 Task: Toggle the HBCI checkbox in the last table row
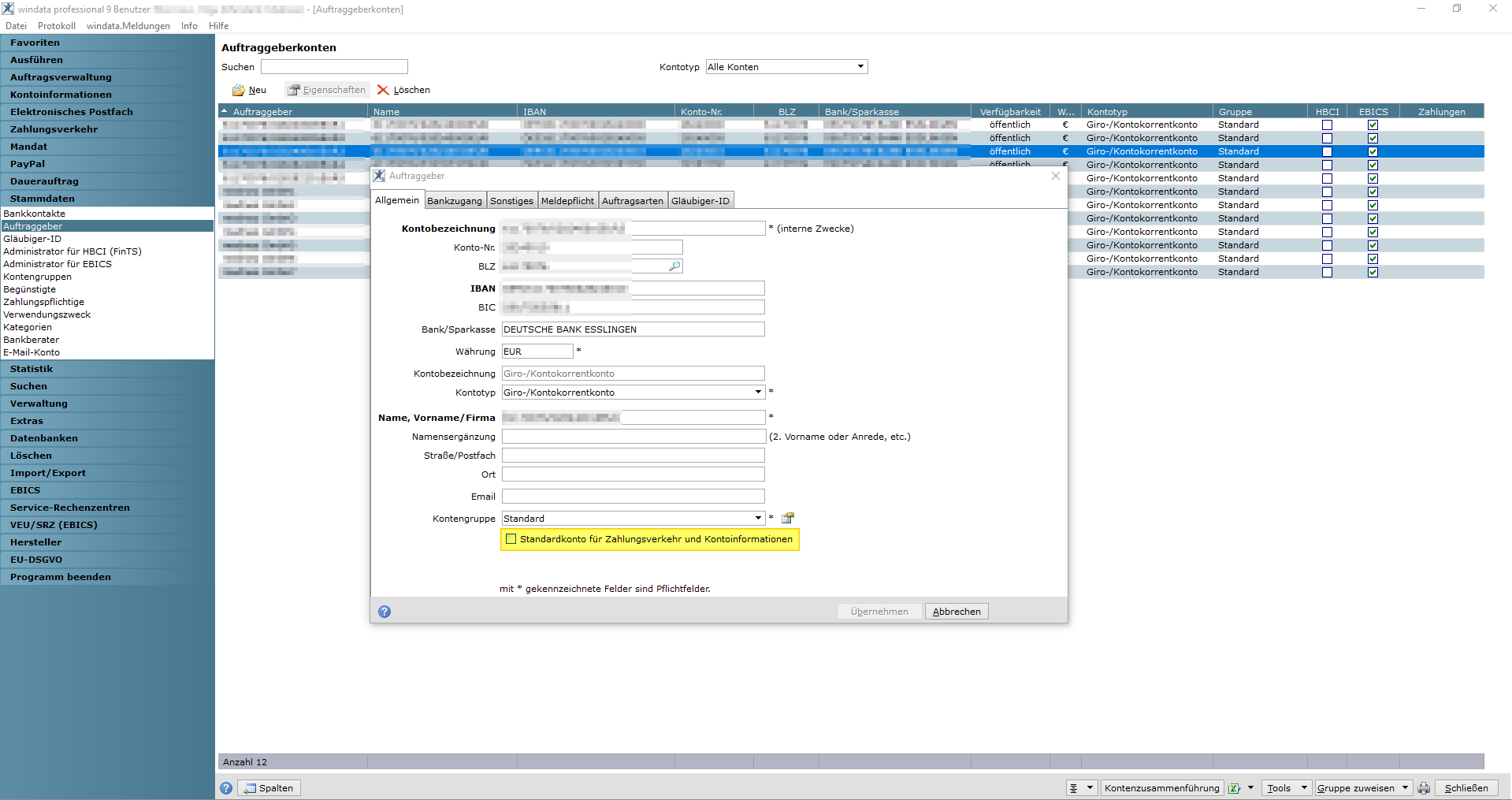point(1327,272)
